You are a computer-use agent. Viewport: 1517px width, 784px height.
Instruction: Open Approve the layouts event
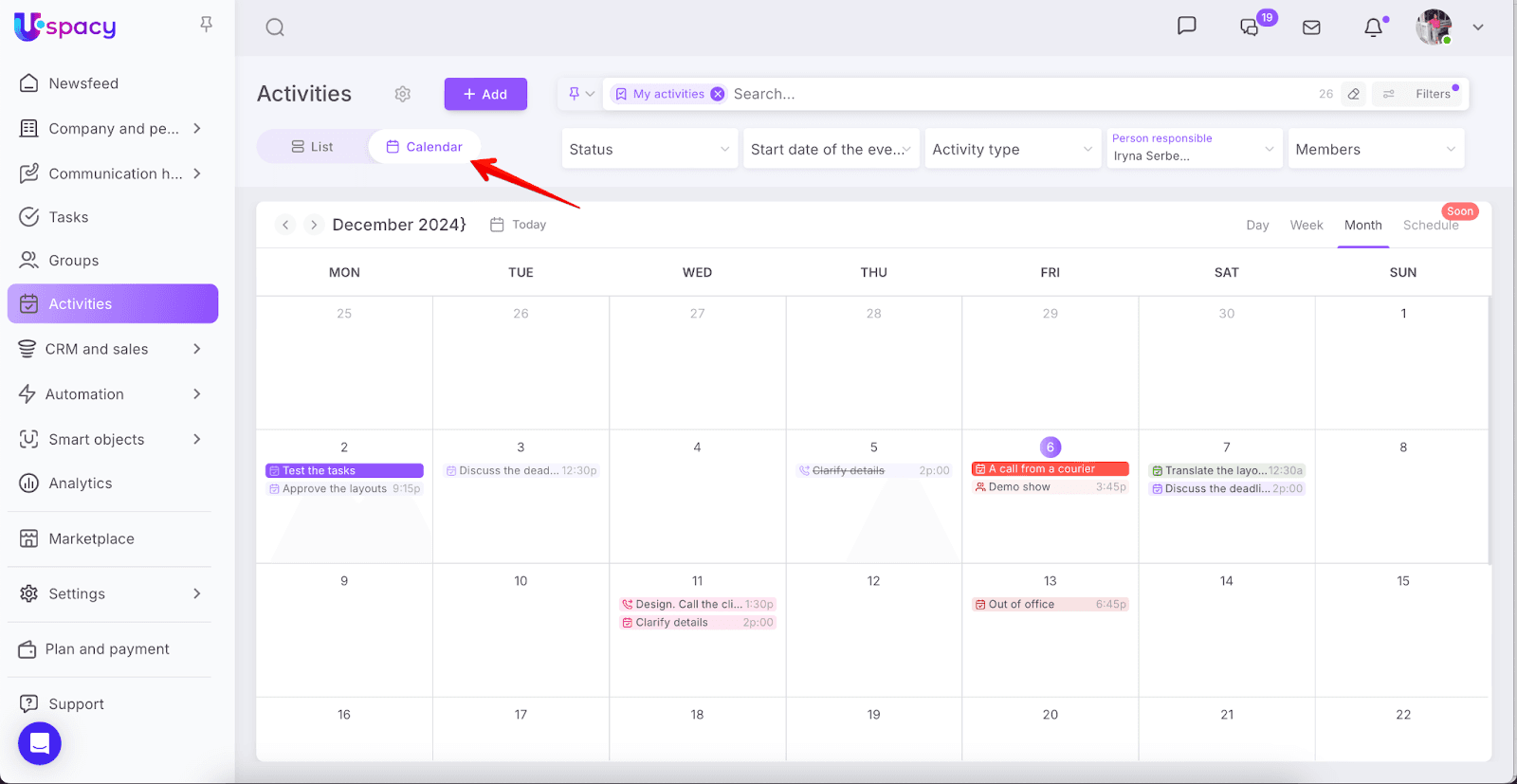point(344,489)
